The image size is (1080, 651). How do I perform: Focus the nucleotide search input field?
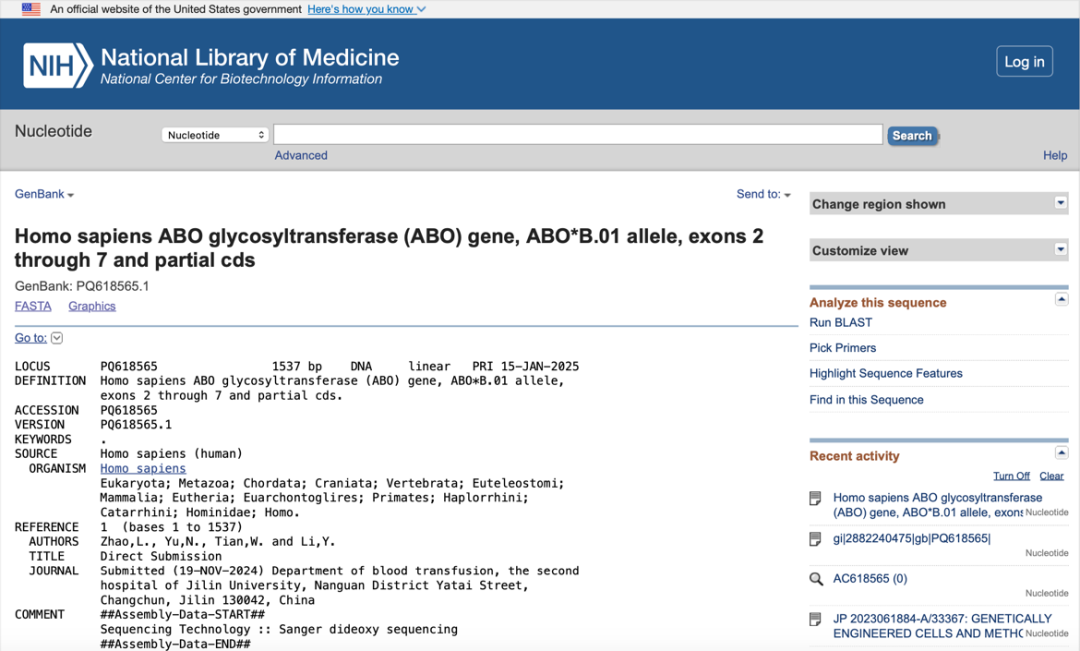578,134
